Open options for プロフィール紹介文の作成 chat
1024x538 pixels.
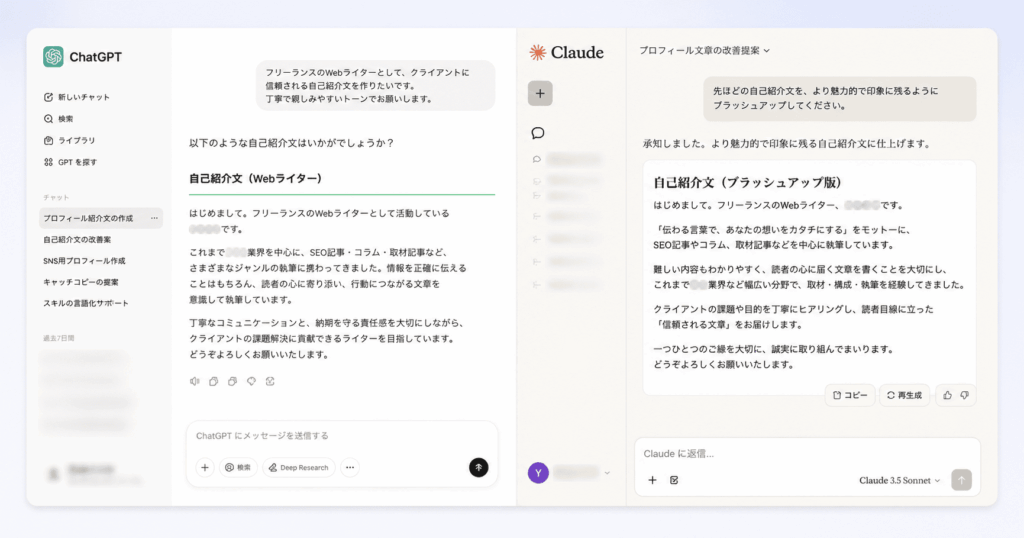point(154,218)
